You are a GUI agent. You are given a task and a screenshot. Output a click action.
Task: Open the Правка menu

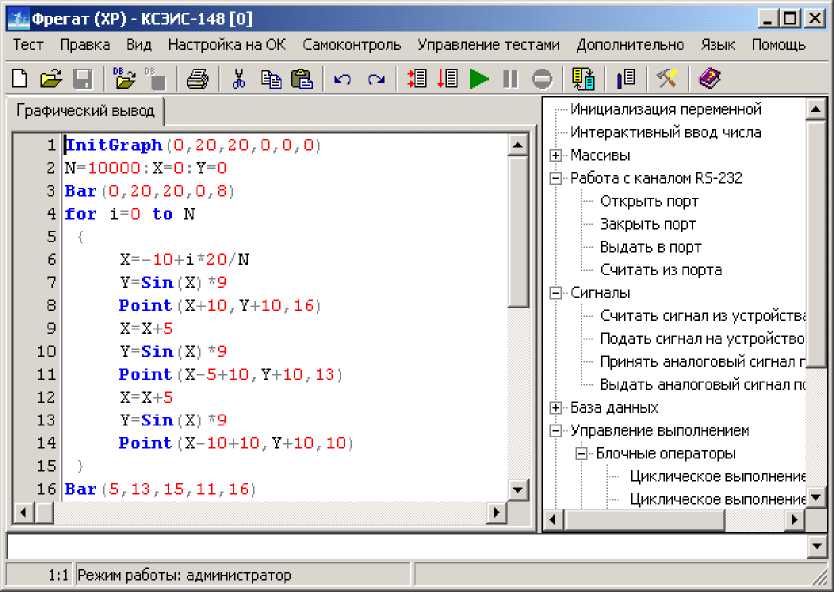point(85,45)
